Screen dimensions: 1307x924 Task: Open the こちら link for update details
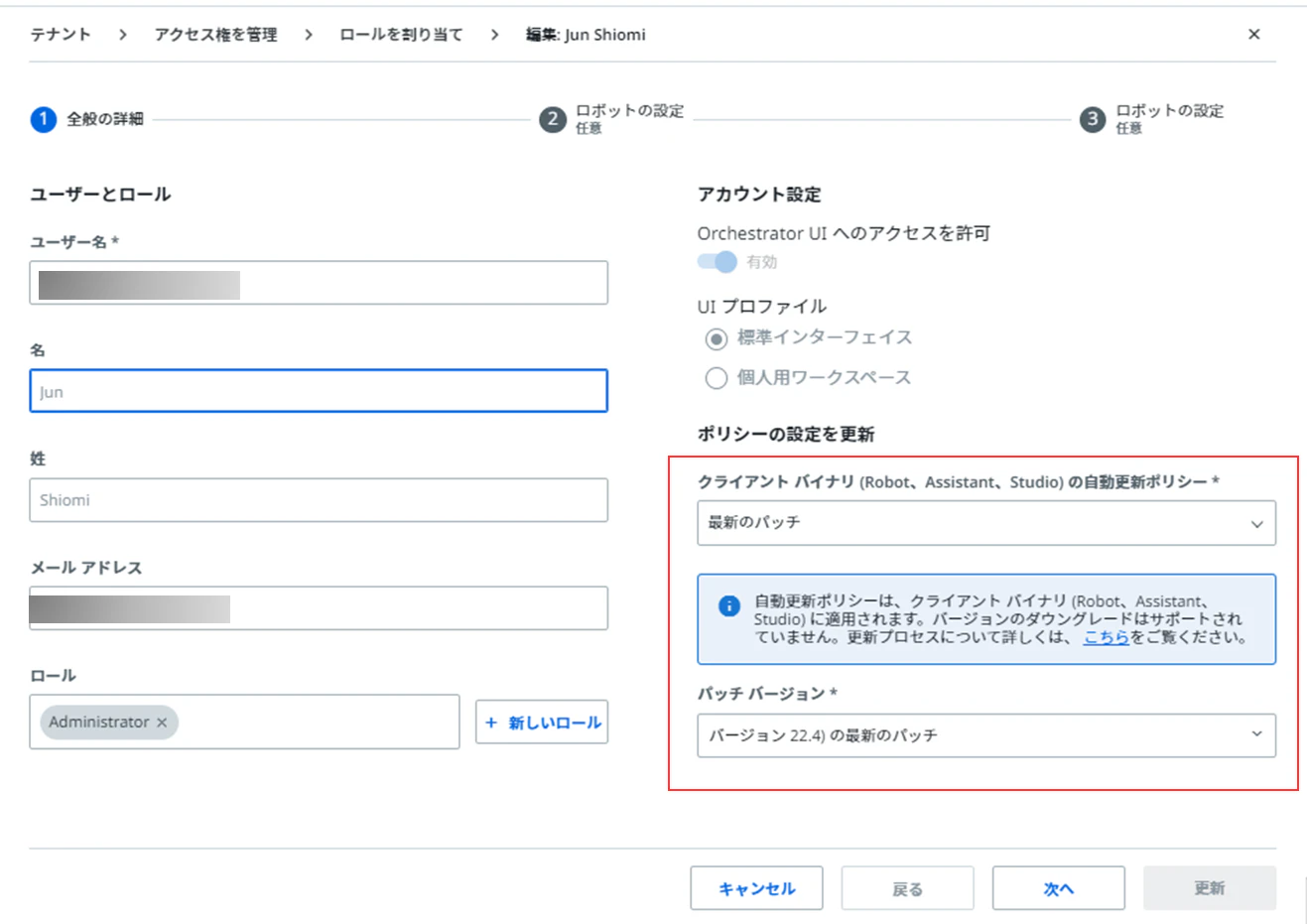click(x=1107, y=637)
